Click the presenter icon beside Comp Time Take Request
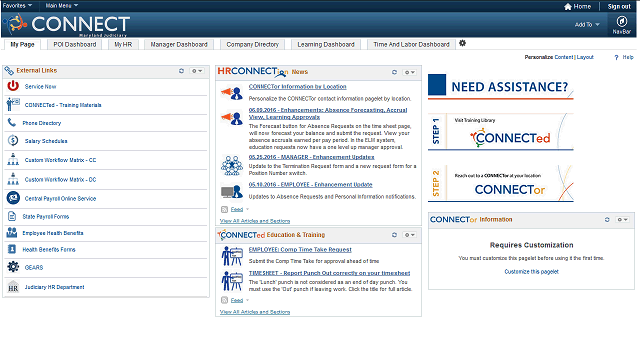Image resolution: width=640 pixels, height=360 pixels. click(232, 256)
